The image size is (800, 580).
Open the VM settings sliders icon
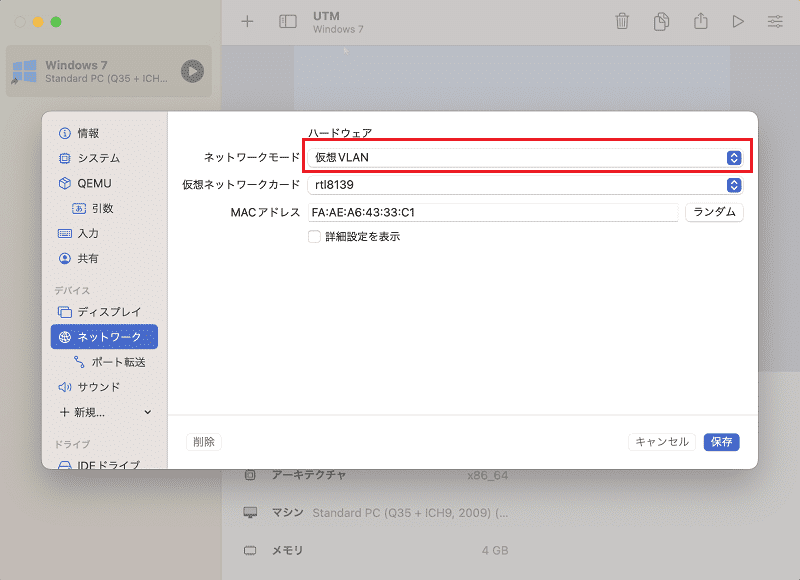click(775, 21)
